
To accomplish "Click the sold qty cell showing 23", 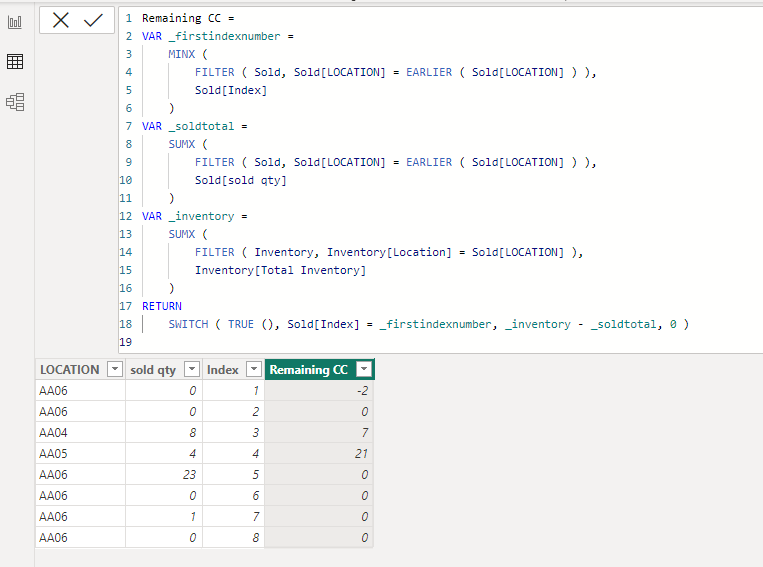I will click(x=164, y=475).
